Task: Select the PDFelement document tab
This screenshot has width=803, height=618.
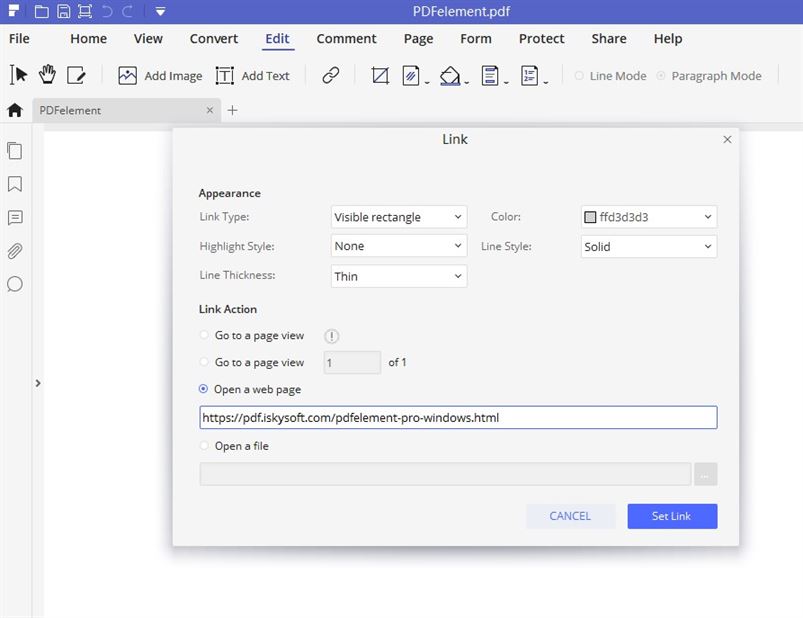Action: point(126,110)
